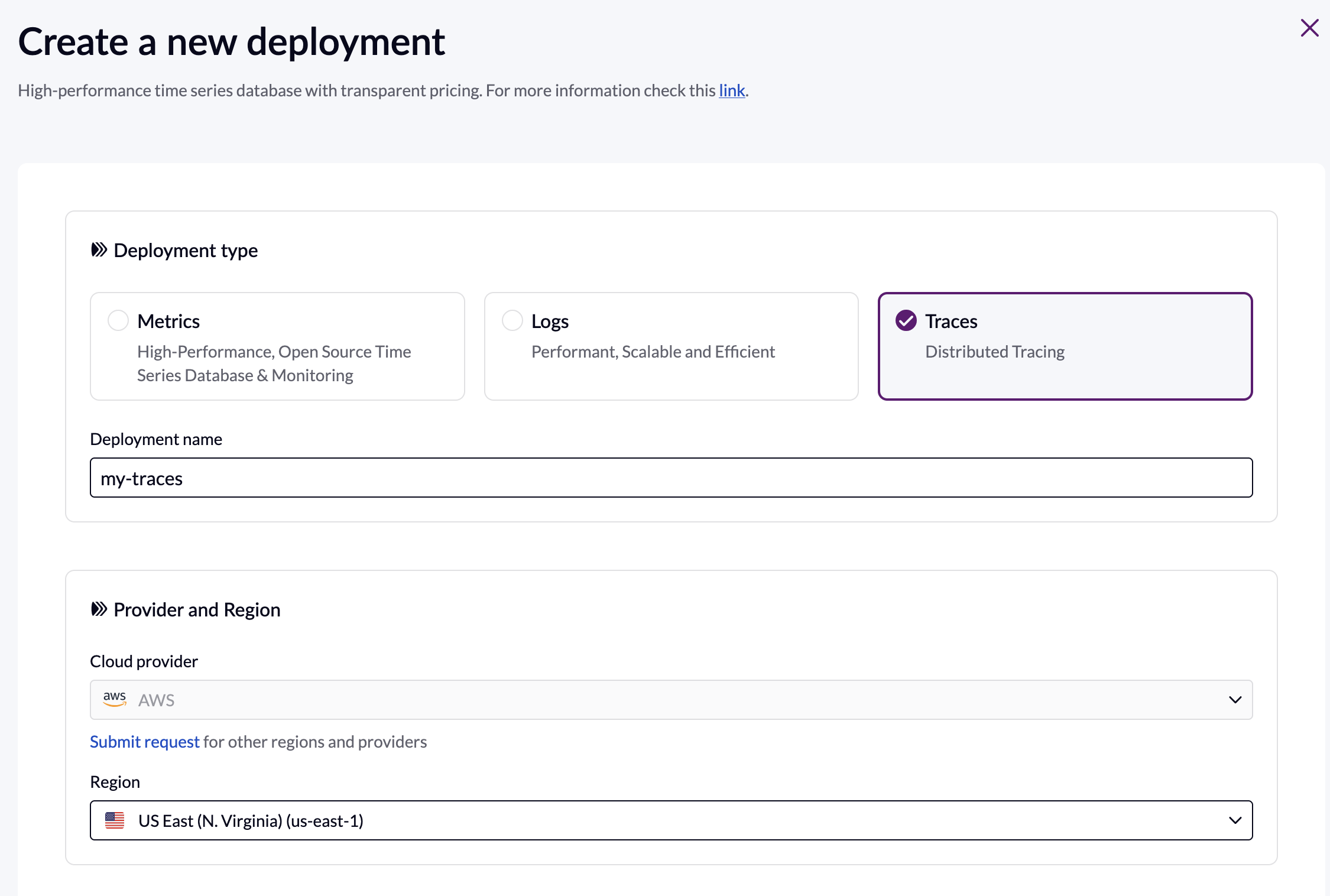Click the Cloud provider dropdown chevron
Viewport: 1330px width, 896px height.
(1235, 700)
